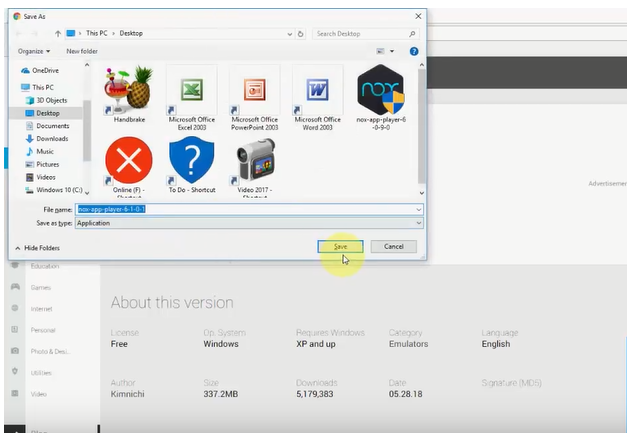Click the file list scroll down arrow
The height and width of the screenshot is (433, 627).
coord(421,193)
